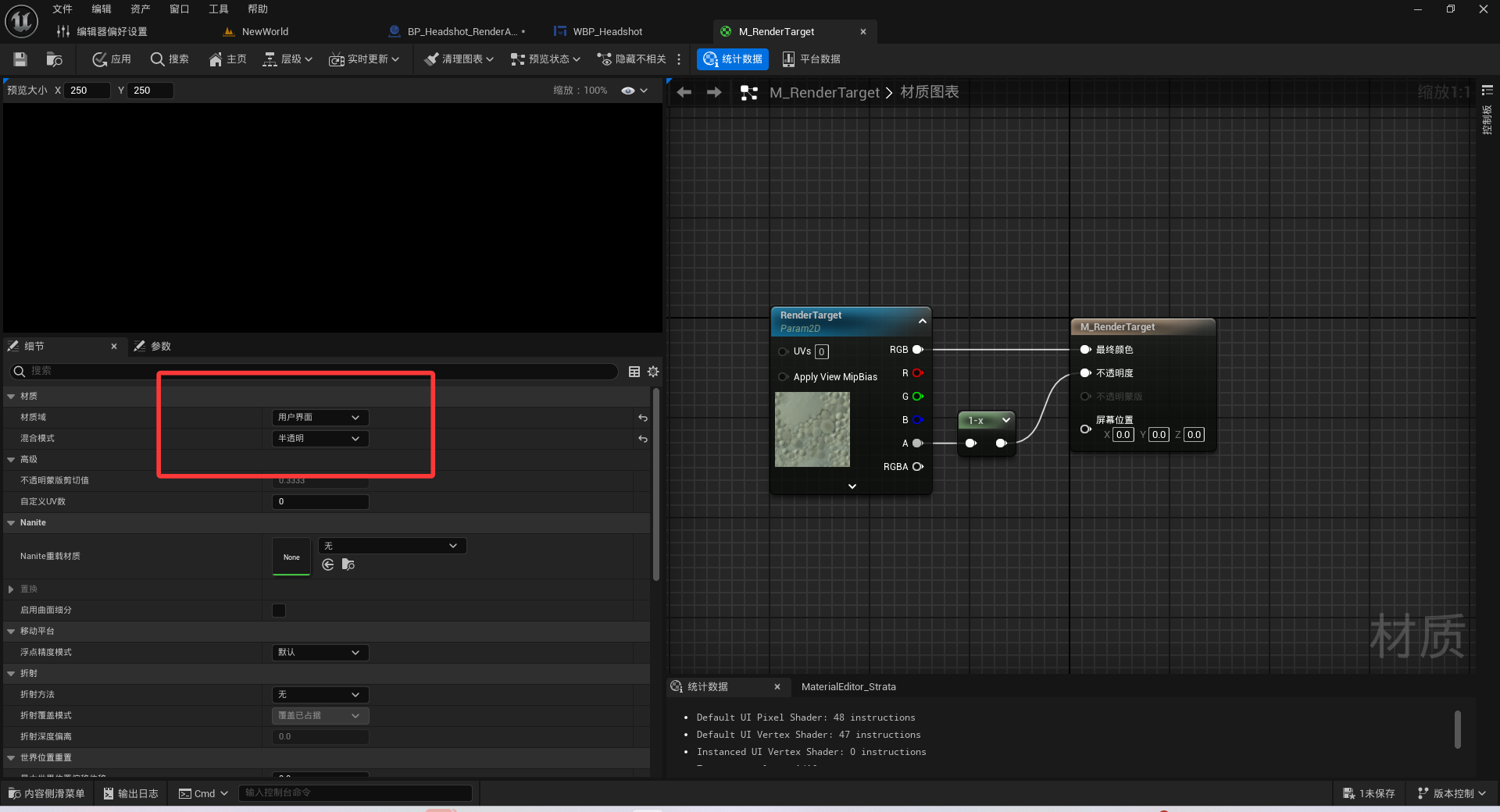
Task: Click the Unreal Engine logo
Action: 21,21
